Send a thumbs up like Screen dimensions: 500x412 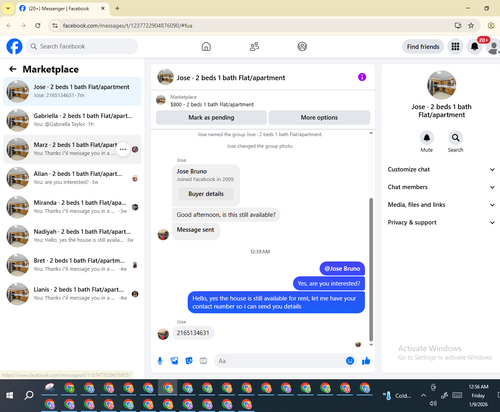pyautogui.click(x=366, y=361)
